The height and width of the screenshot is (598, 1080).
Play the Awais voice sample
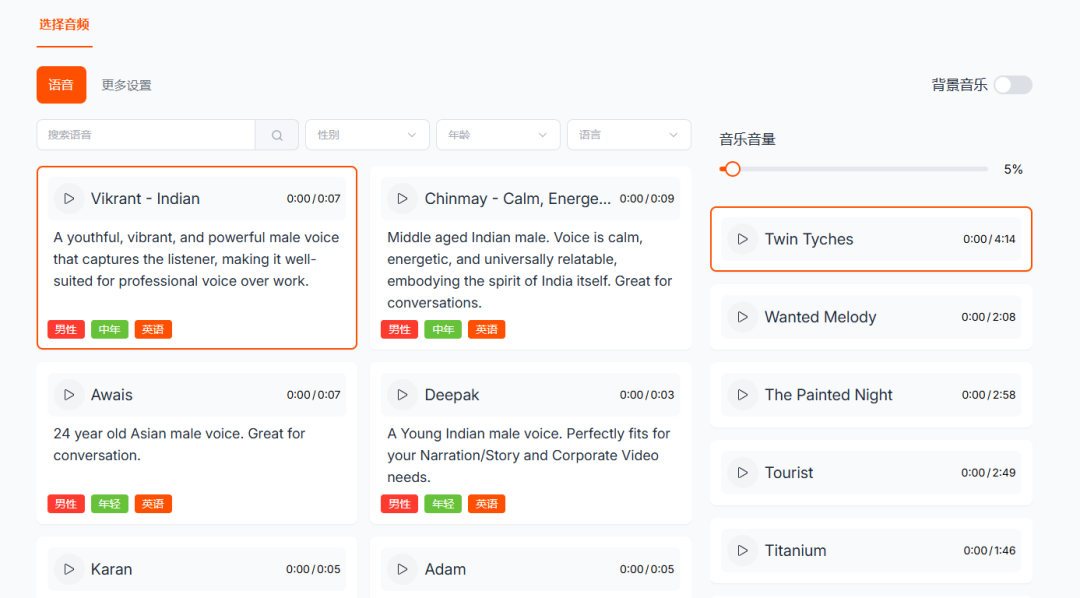(x=69, y=395)
